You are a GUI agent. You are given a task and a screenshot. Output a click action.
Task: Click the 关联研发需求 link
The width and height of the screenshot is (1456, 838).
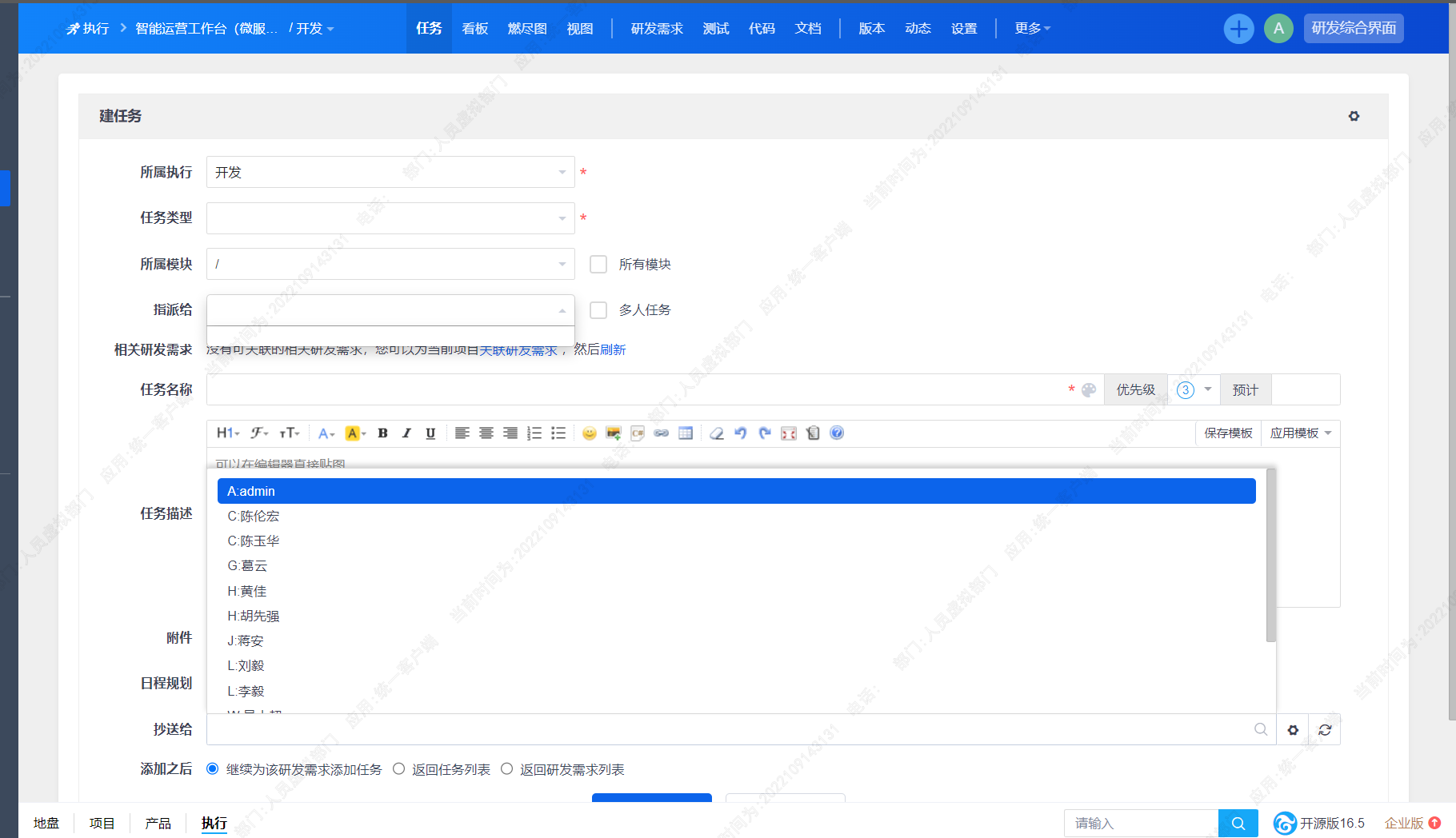pyautogui.click(x=518, y=349)
